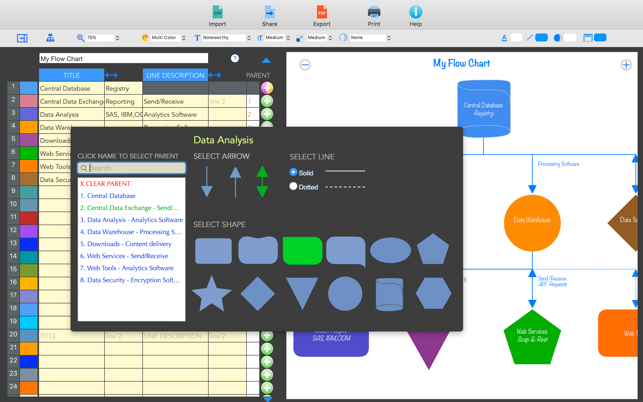Viewport: 643px width, 402px height.
Task: Click the green plus button on row 3
Action: point(267,114)
